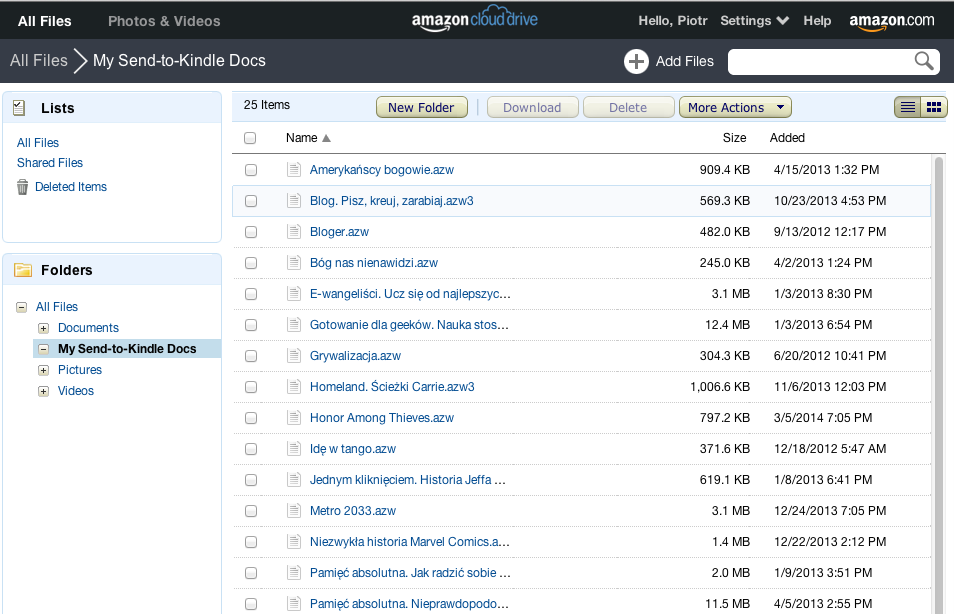Sort by the Added column header

coord(787,138)
